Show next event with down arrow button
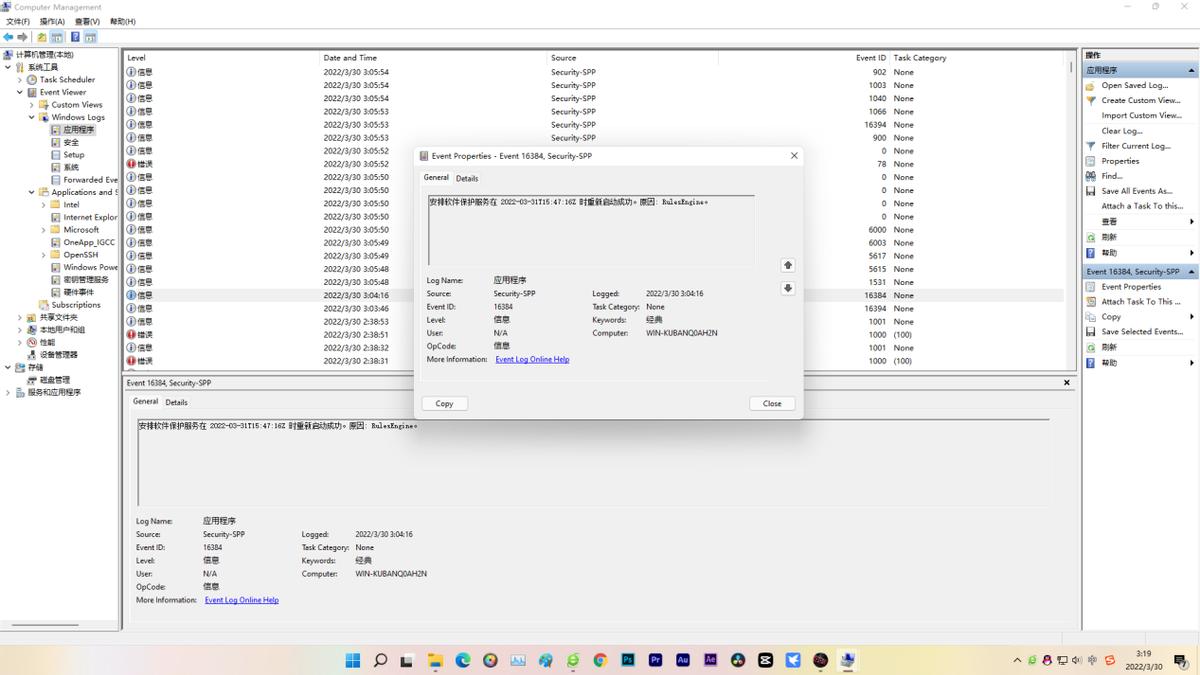The image size is (1200, 675). (788, 288)
